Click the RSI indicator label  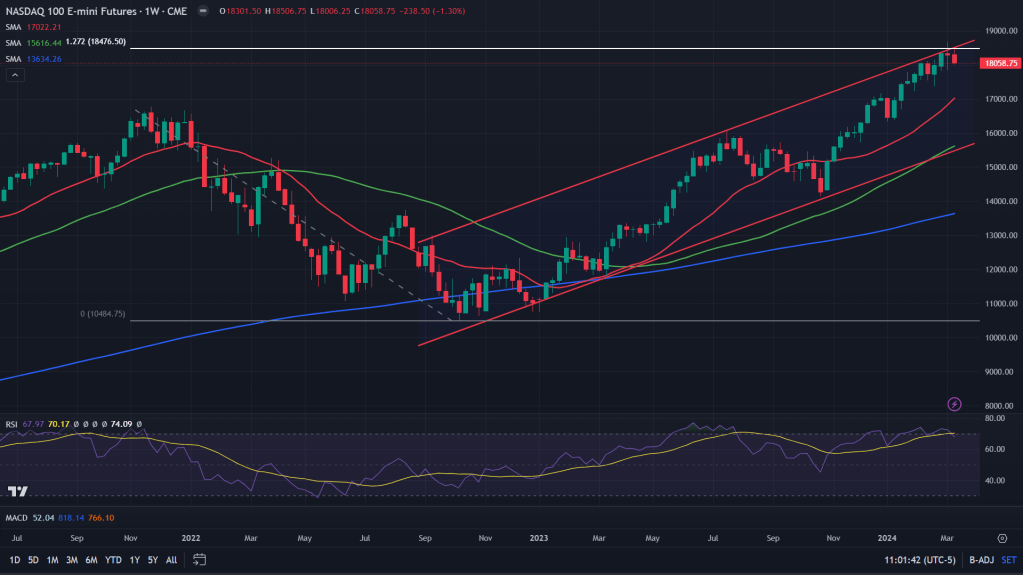click(x=12, y=424)
